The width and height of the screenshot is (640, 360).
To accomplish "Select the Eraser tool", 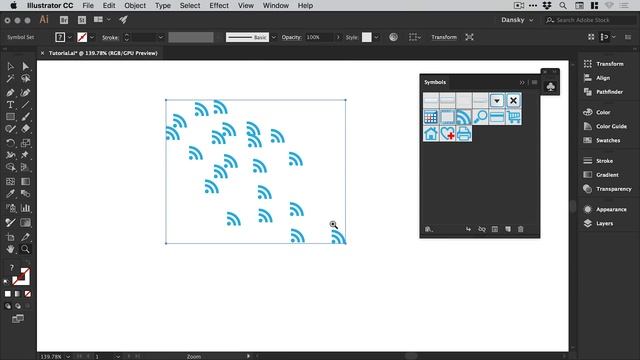I will 25,129.
